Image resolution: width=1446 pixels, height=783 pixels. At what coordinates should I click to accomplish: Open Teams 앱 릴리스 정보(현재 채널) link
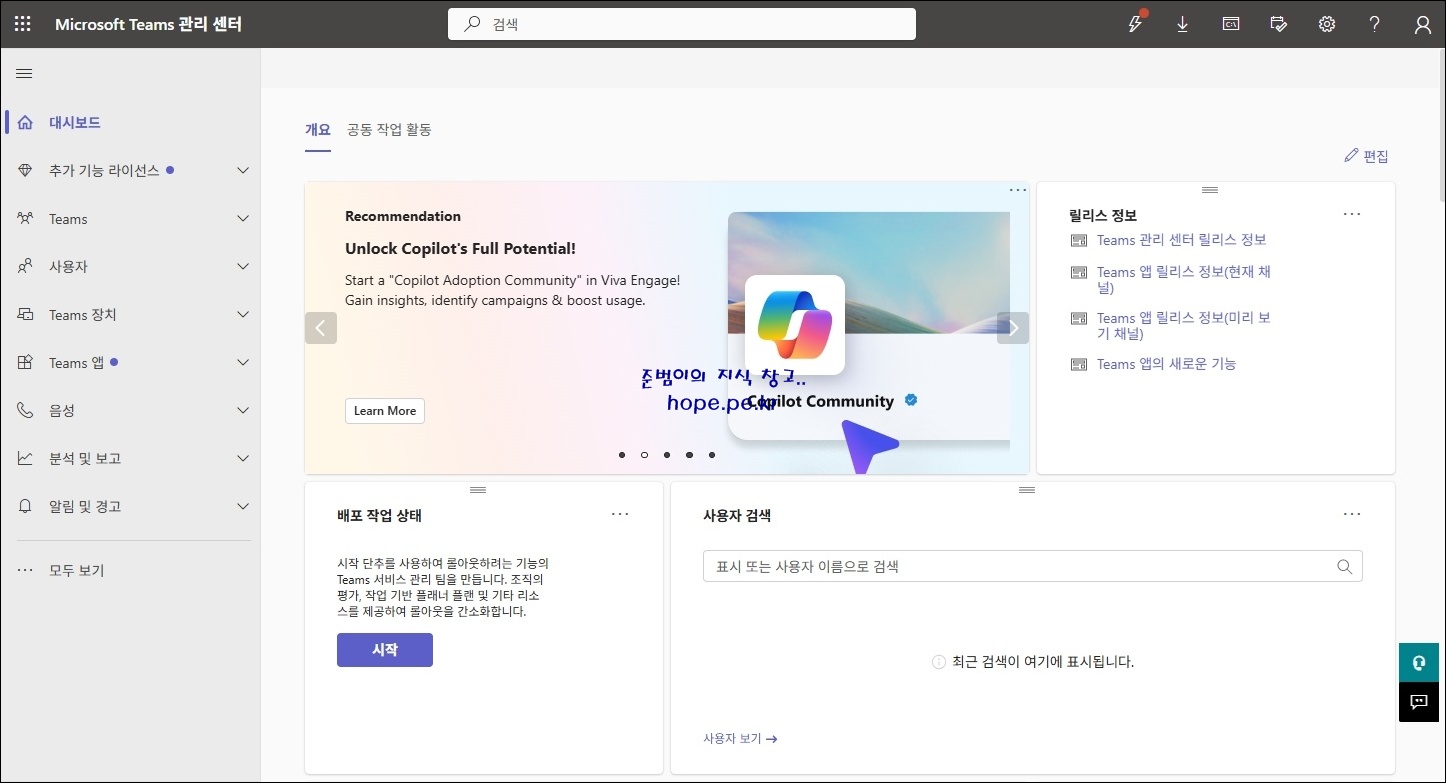point(1184,280)
